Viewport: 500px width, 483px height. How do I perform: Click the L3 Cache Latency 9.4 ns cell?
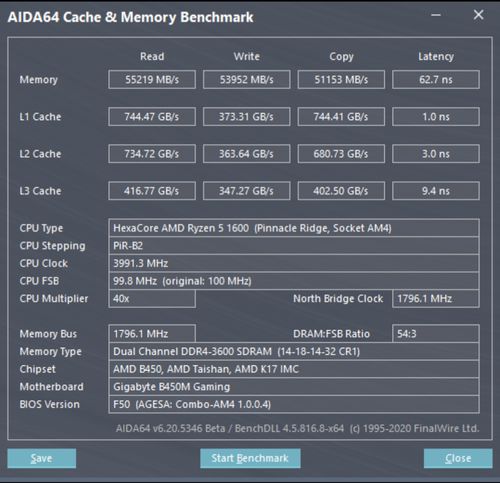(436, 191)
